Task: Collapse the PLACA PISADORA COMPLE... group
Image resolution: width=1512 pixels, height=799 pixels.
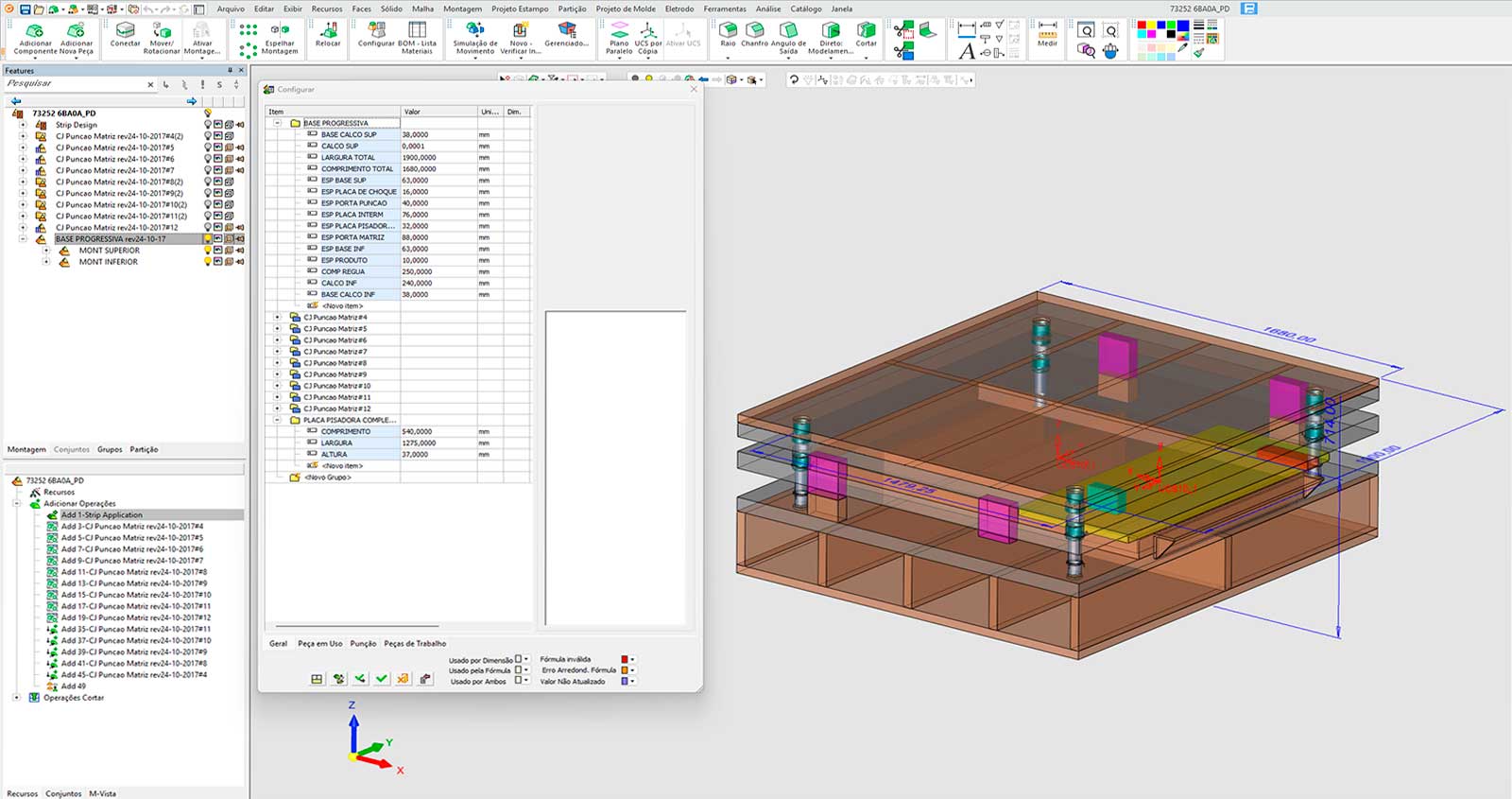Action: pos(277,420)
